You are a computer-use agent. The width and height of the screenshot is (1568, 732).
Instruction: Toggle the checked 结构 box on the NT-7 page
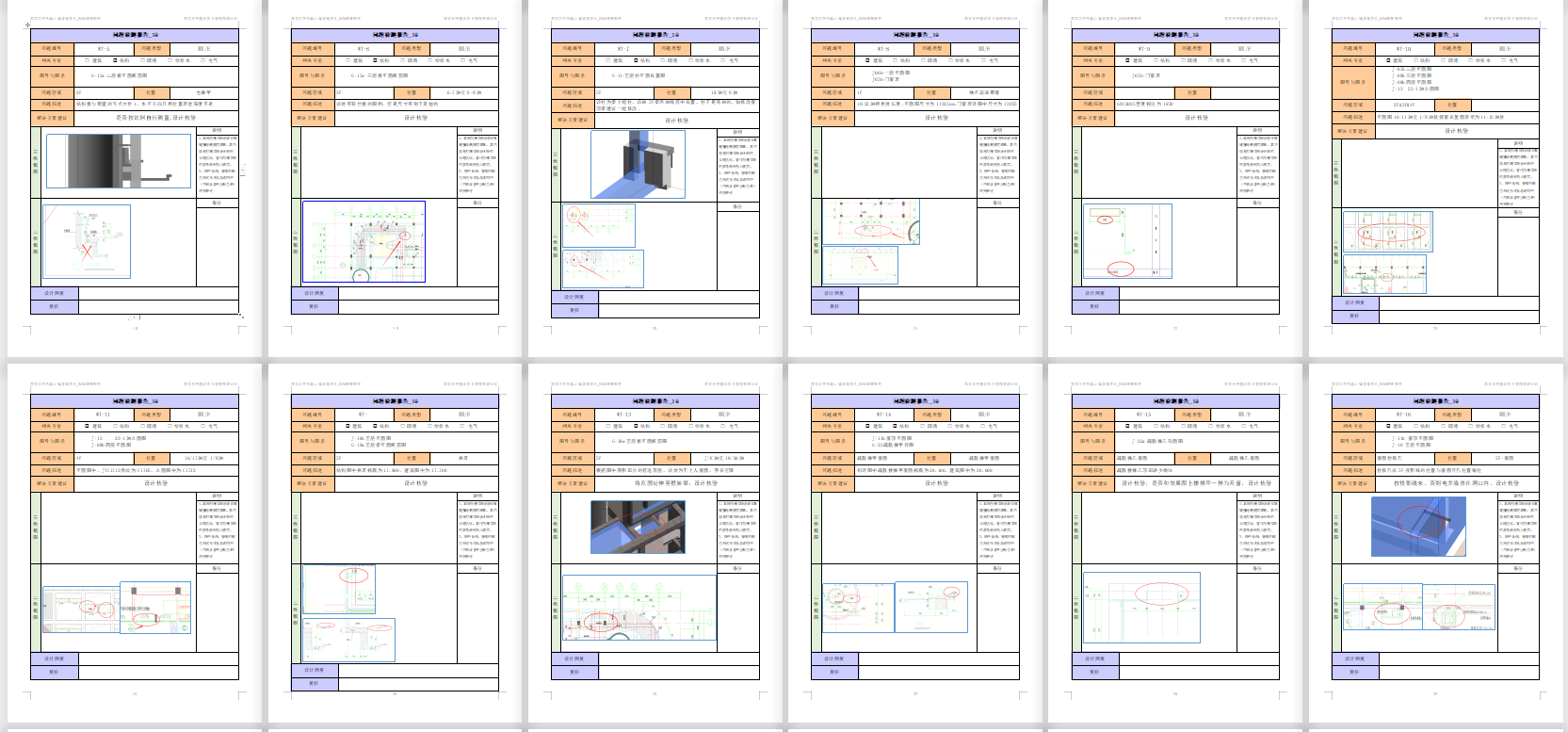tap(636, 60)
